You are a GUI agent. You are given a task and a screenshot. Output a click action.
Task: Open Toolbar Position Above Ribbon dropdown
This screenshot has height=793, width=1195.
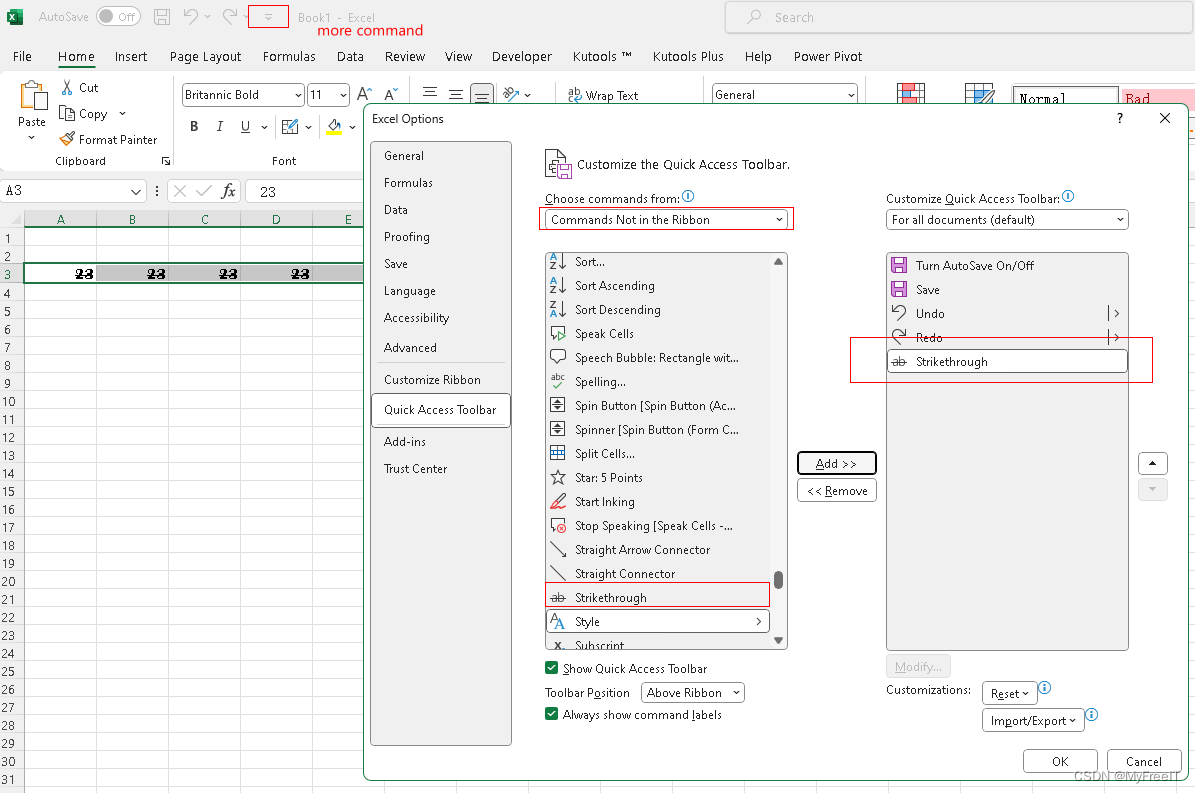click(693, 692)
